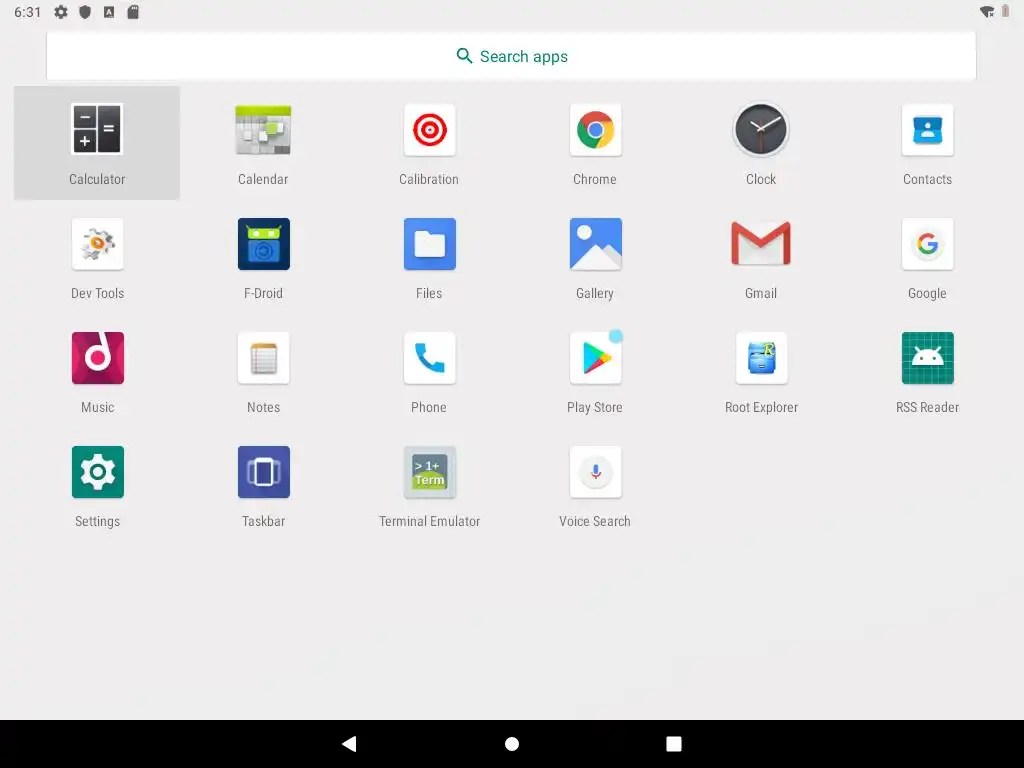This screenshot has width=1024, height=768.
Task: Click the SD card status bar icon
Action: pyautogui.click(x=133, y=12)
